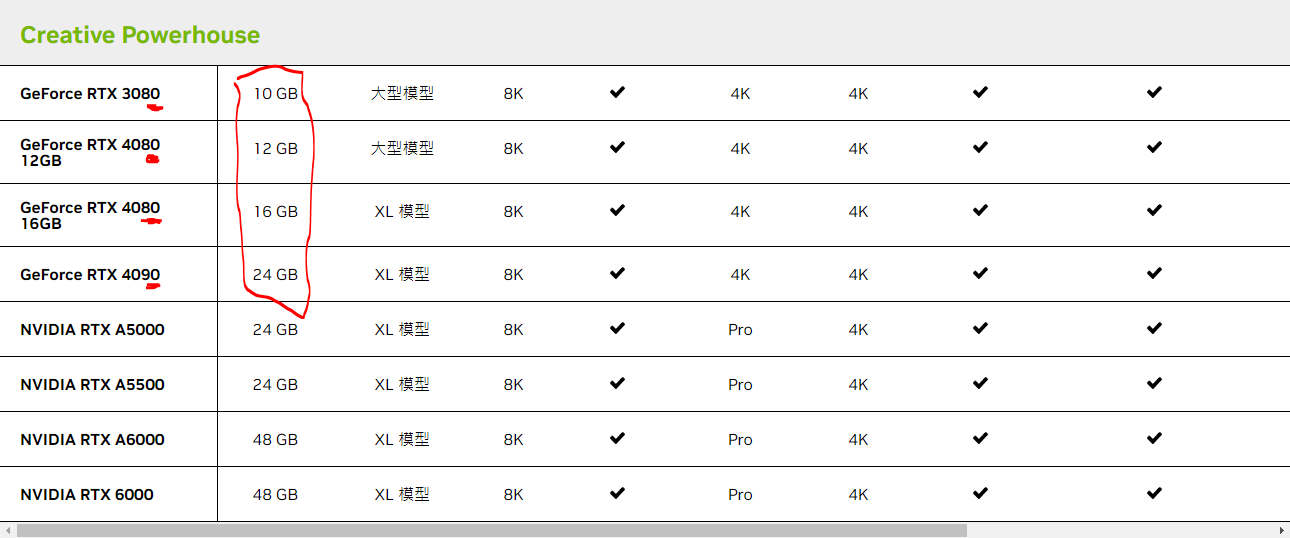Click the 16 GB memory cell
This screenshot has width=1290, height=538.
[275, 211]
